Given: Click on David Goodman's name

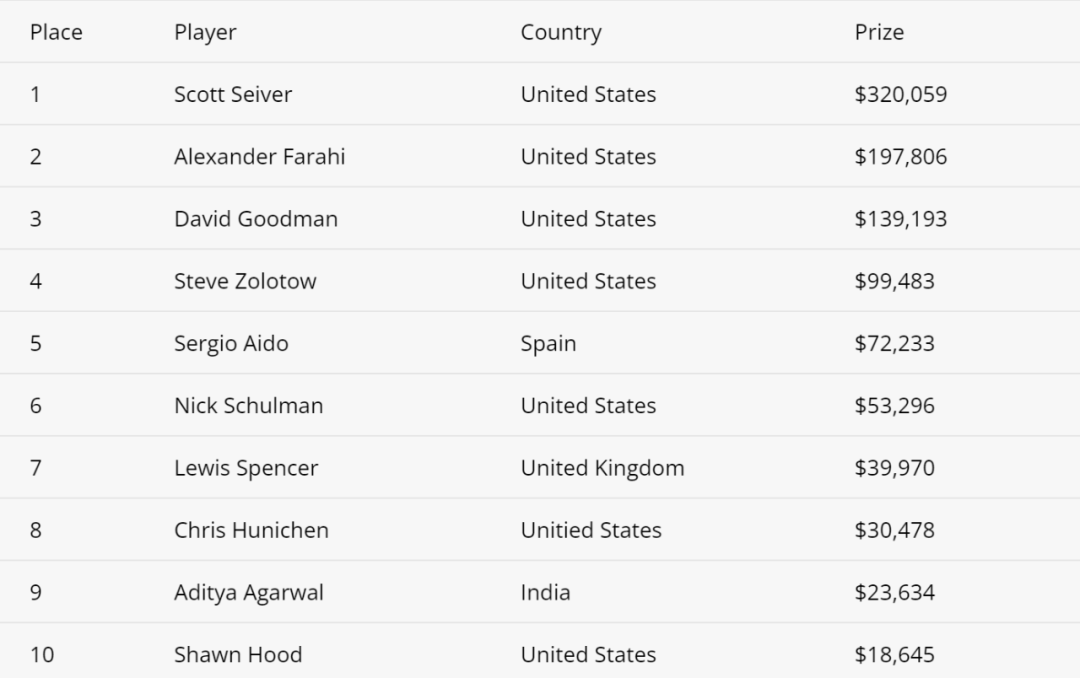Looking at the screenshot, I should coord(256,219).
